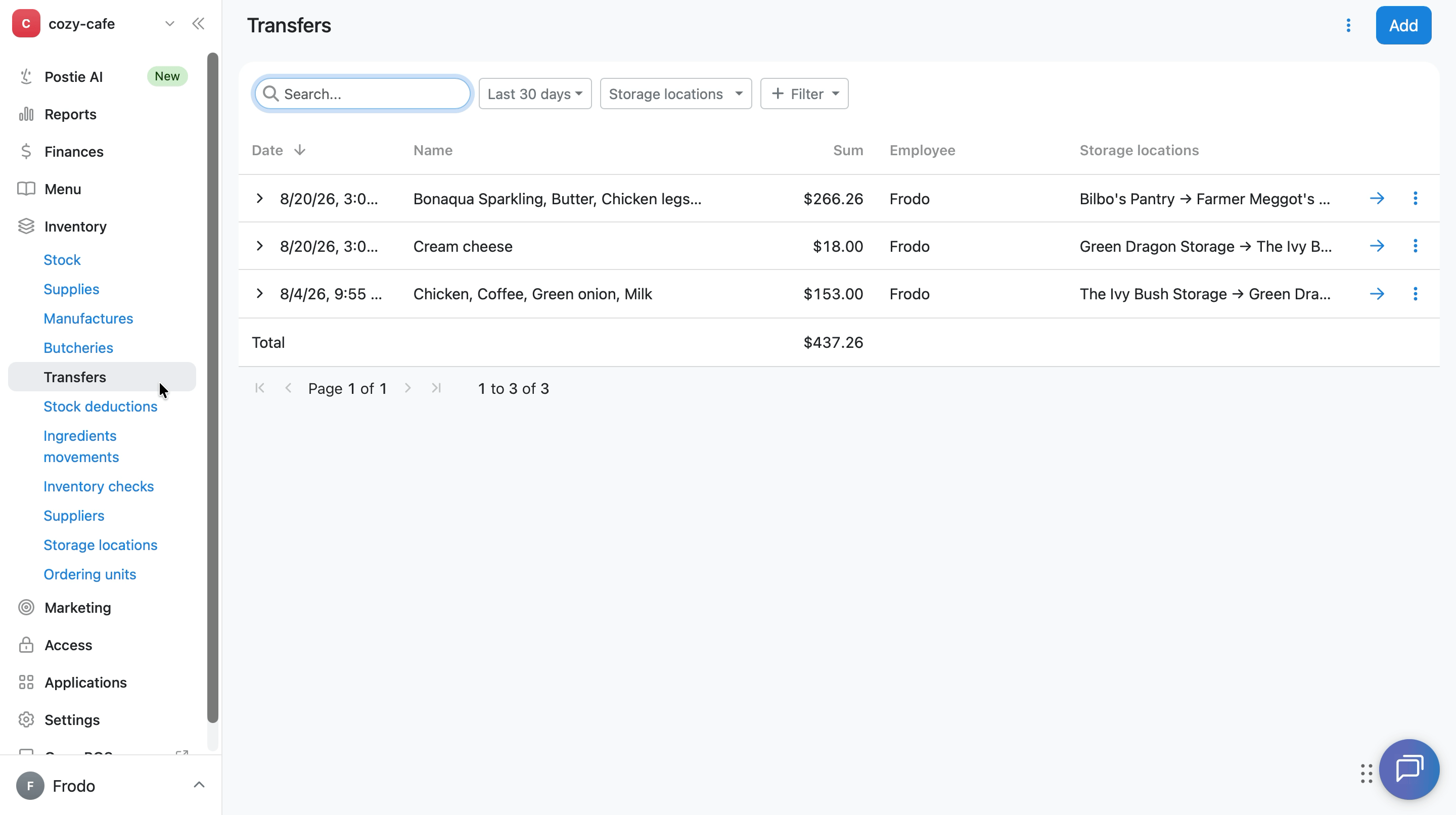1456x815 pixels.
Task: Open the Applications section
Action: (x=86, y=682)
